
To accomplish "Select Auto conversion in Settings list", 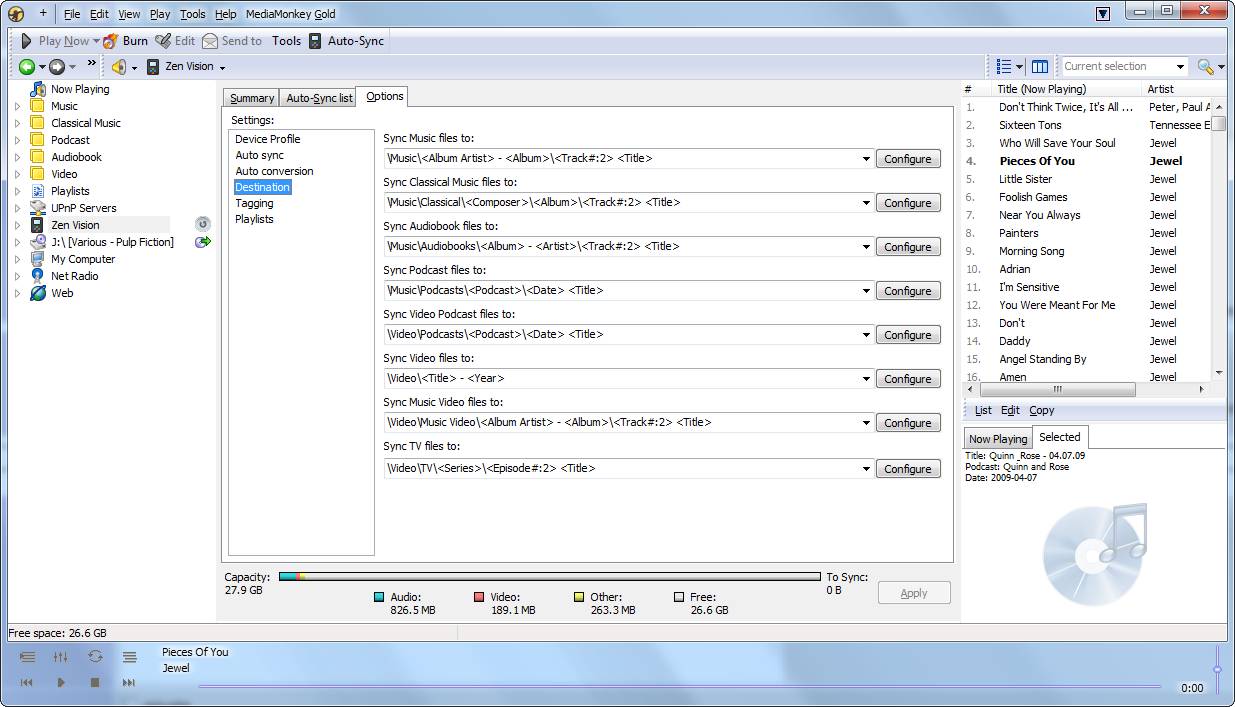I will 274,171.
